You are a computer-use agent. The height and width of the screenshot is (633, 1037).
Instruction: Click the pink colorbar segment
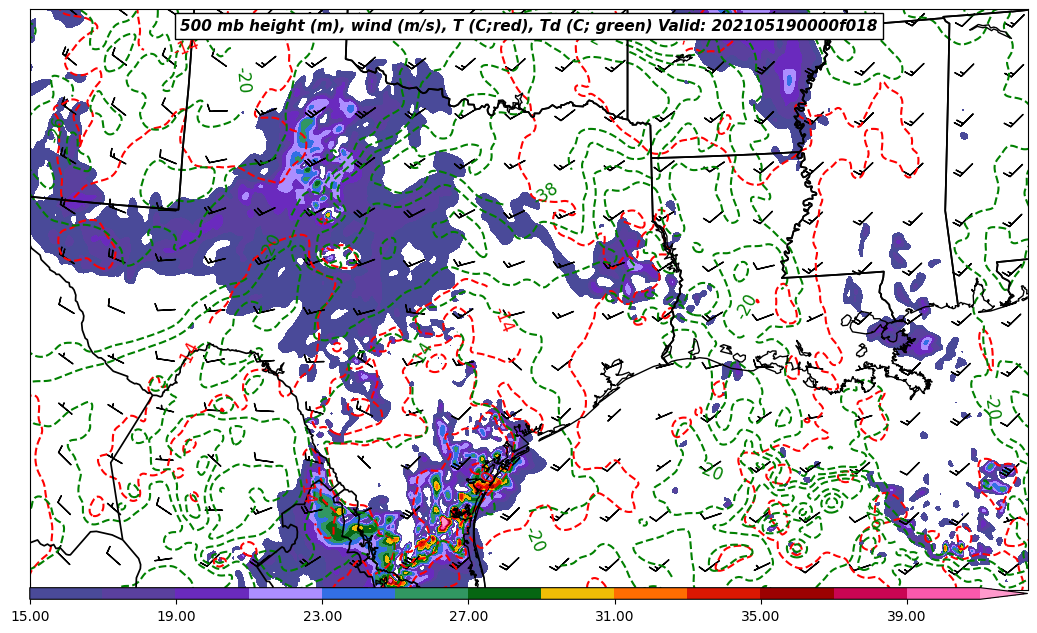coord(943,593)
